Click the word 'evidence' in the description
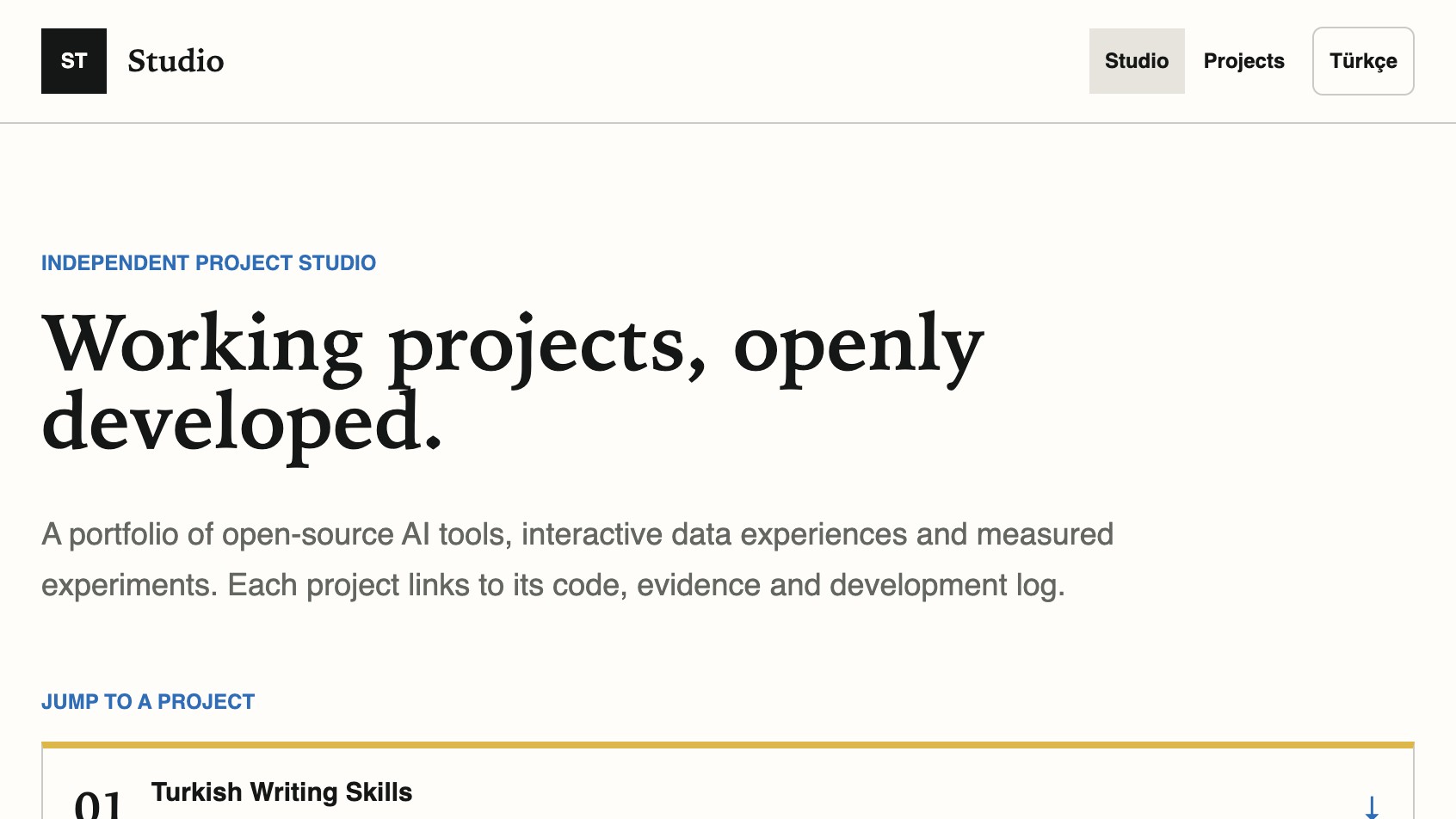1456x819 pixels. click(x=699, y=585)
